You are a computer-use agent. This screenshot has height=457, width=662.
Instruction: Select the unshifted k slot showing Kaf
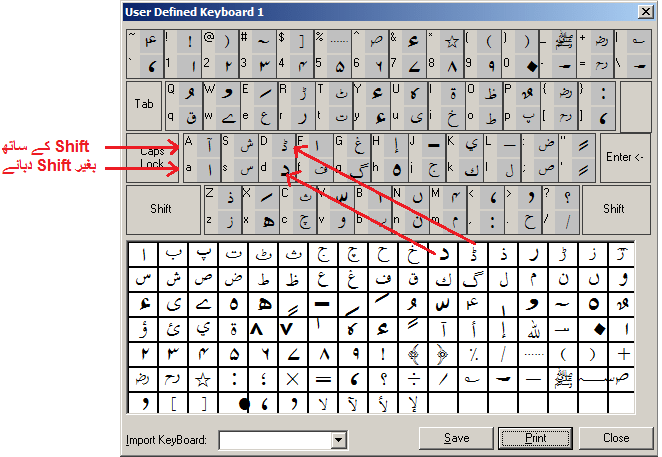[472, 171]
